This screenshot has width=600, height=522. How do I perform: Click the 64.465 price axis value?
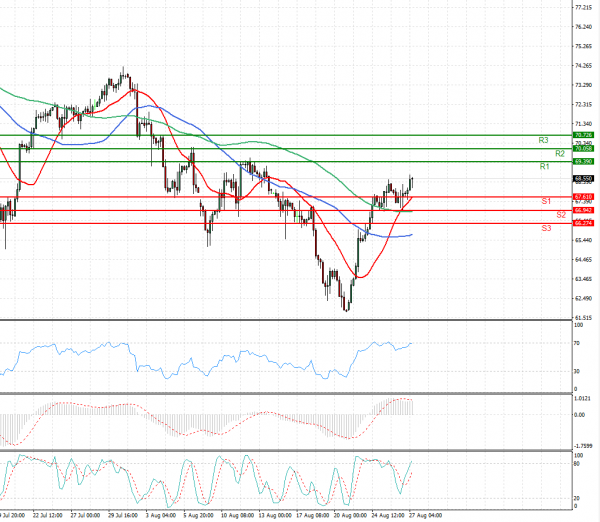pos(584,260)
